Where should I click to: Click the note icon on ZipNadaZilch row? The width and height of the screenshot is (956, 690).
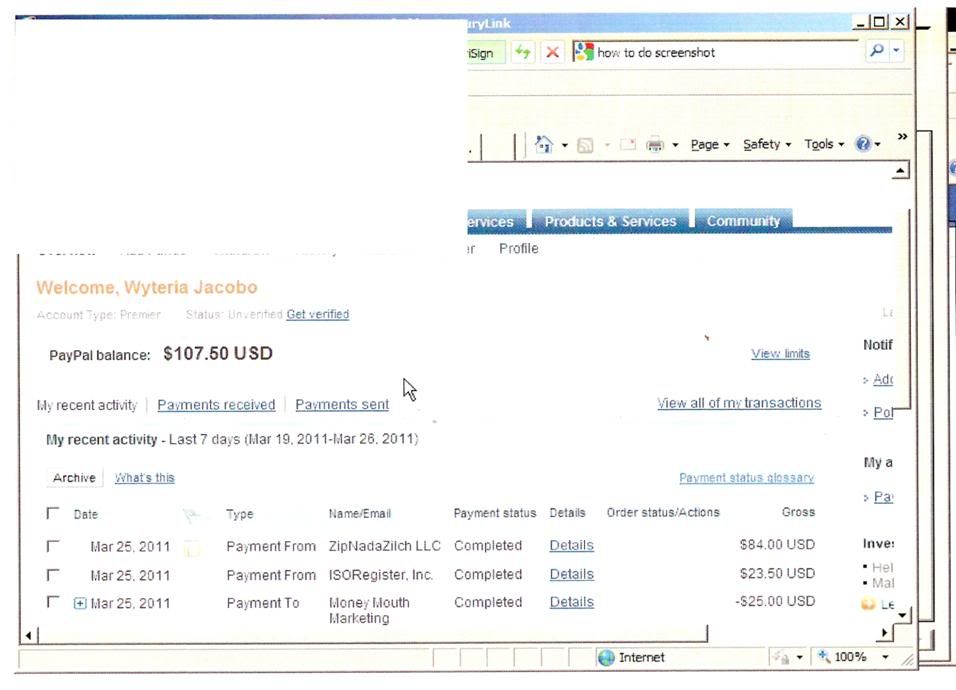pyautogui.click(x=191, y=547)
